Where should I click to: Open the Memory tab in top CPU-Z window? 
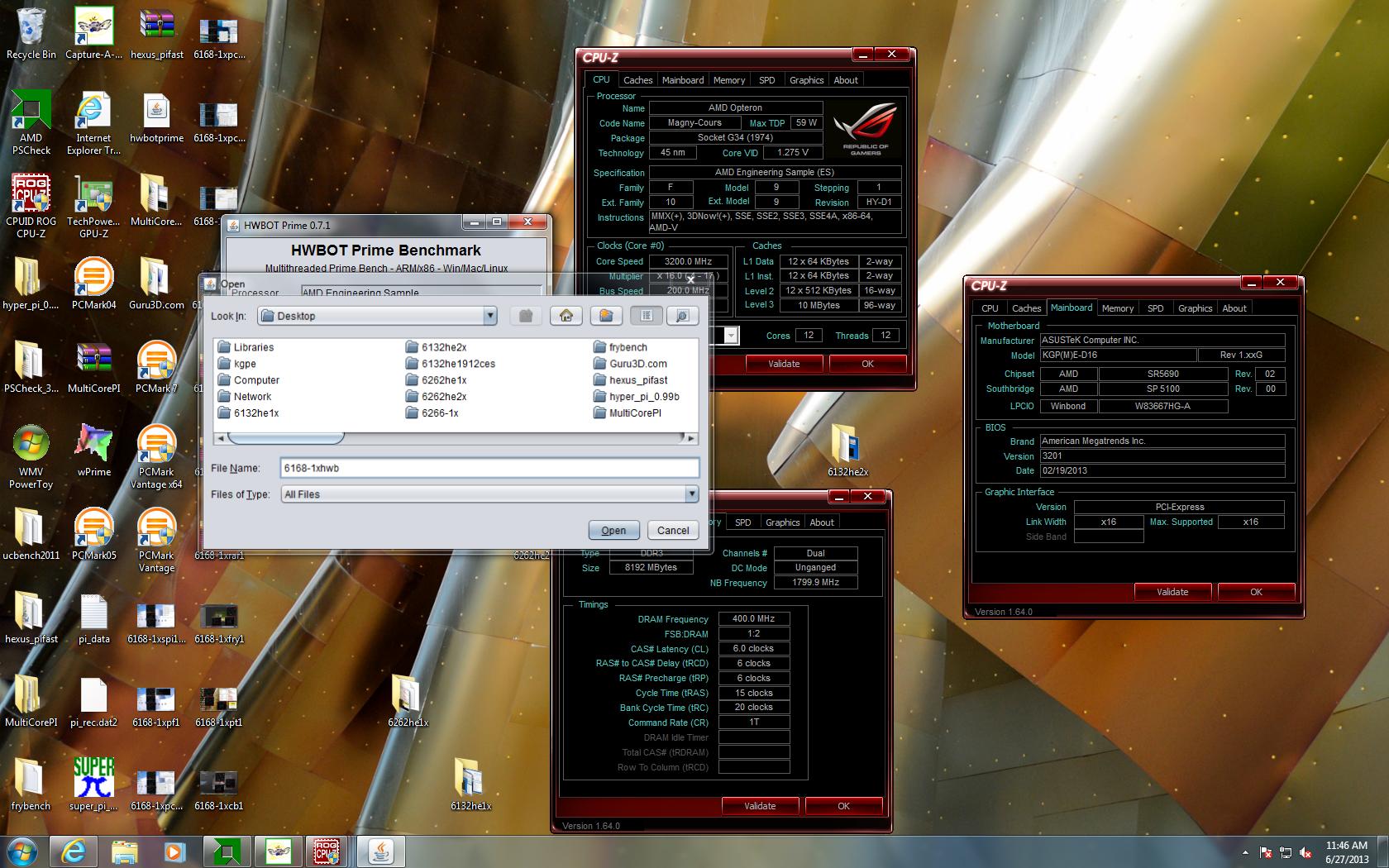[x=729, y=80]
